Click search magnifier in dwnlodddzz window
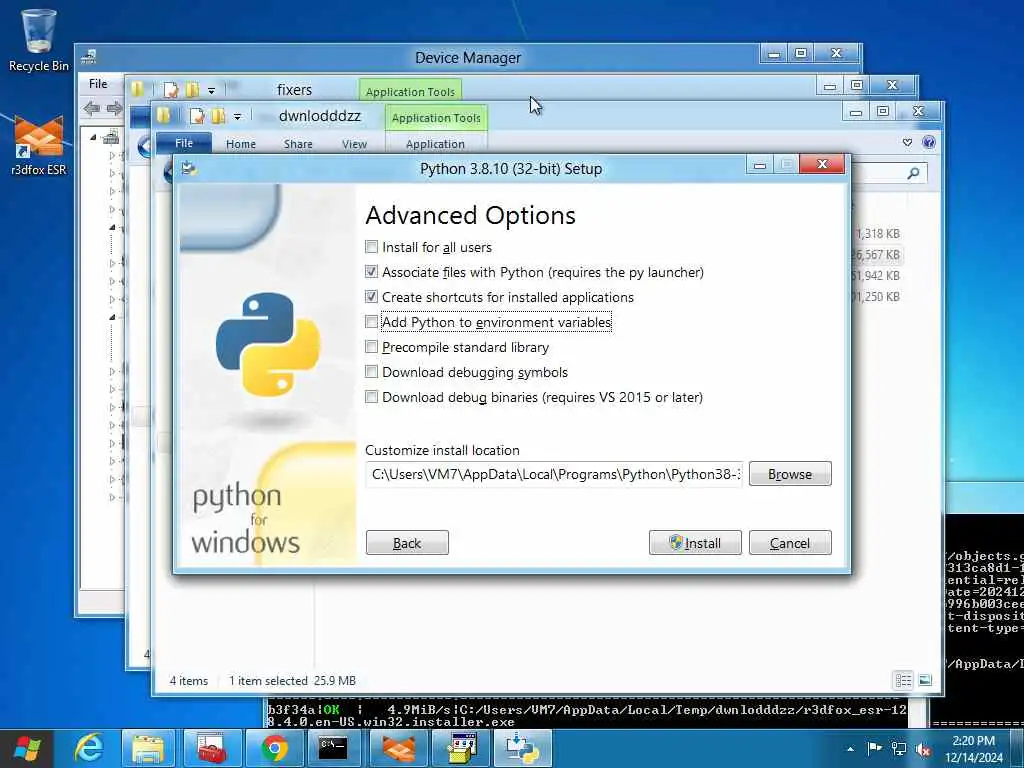This screenshot has height=768, width=1024. [913, 172]
